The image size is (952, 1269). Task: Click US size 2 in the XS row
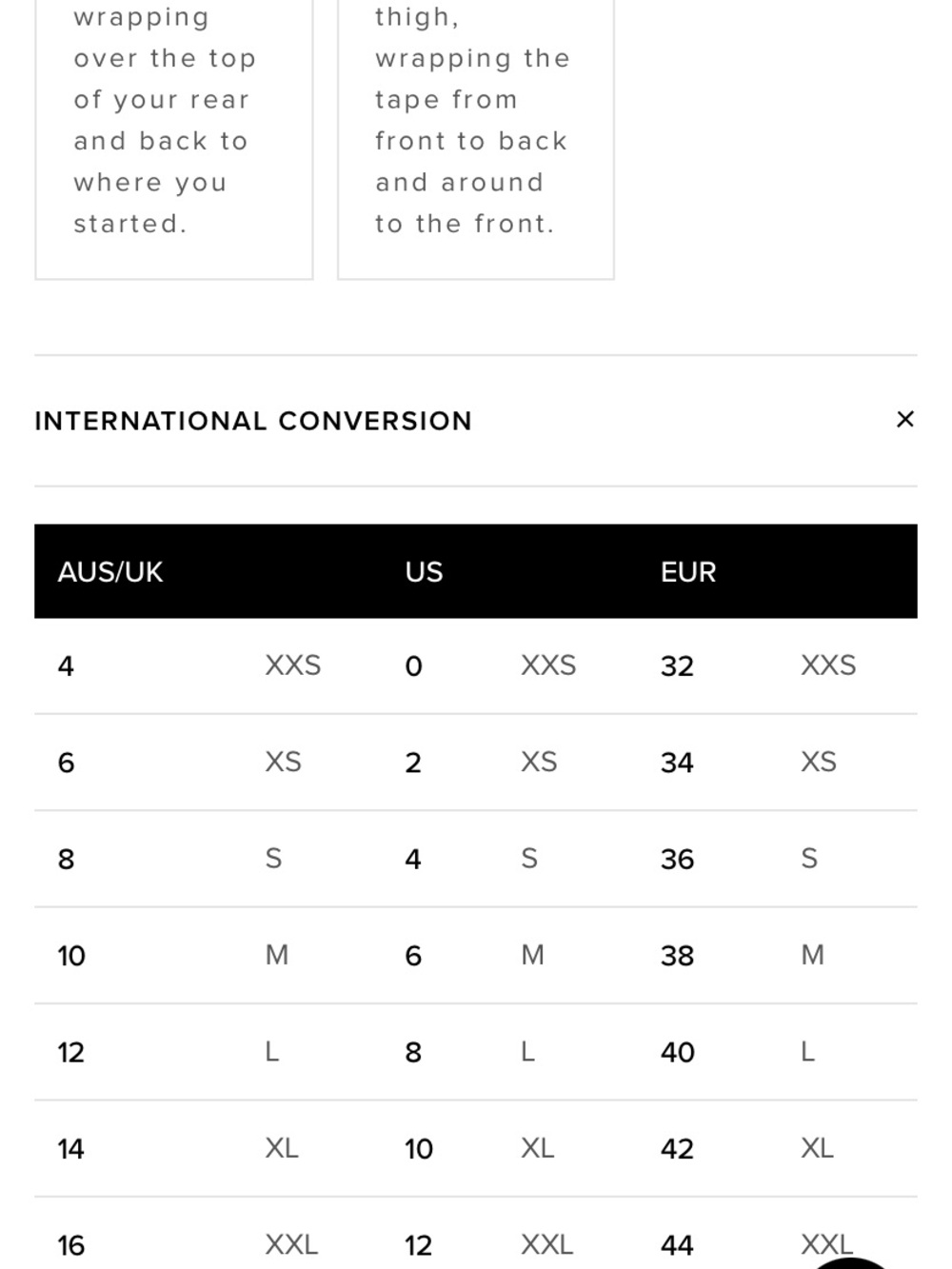(413, 763)
